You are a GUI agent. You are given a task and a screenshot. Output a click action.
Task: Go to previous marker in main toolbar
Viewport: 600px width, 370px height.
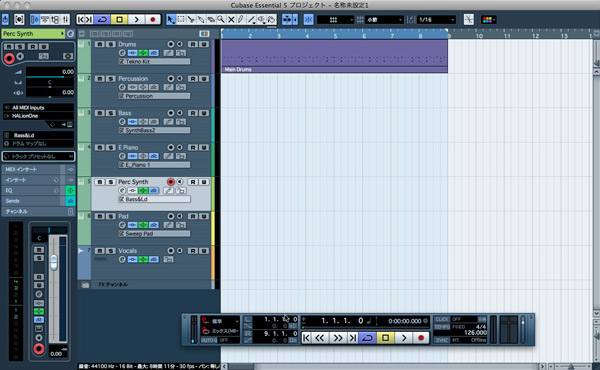[x=81, y=20]
